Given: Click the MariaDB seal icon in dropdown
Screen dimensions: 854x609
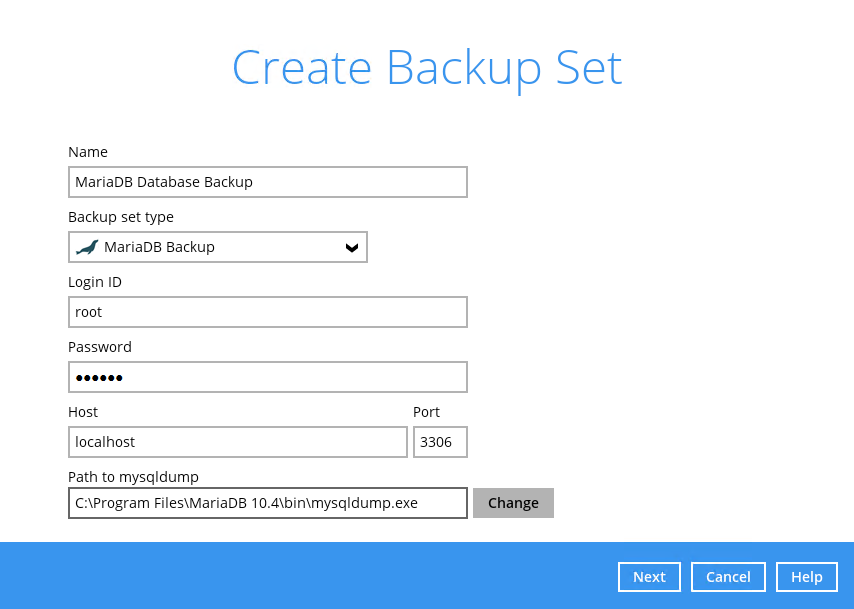Looking at the screenshot, I should (87, 247).
